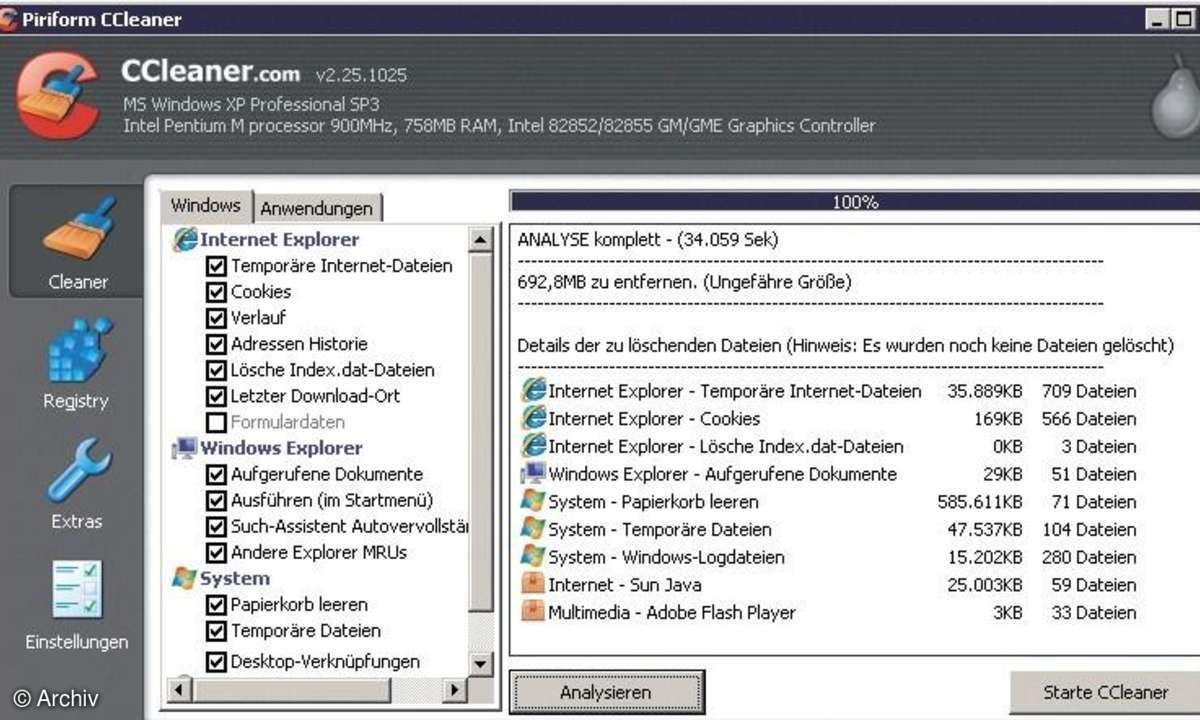Click icon of Internet Explorer Cookies result
Viewport: 1200px width, 720px height.
click(x=533, y=418)
